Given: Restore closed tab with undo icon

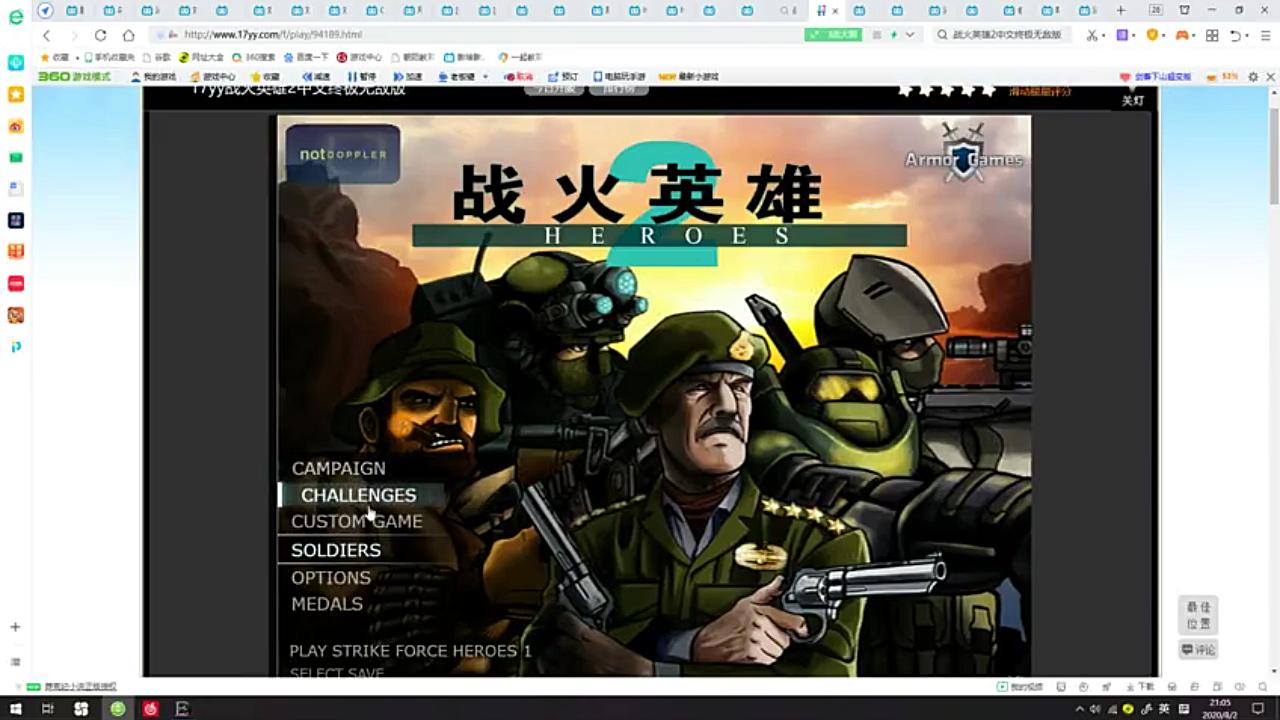Looking at the screenshot, I should tap(1237, 35).
